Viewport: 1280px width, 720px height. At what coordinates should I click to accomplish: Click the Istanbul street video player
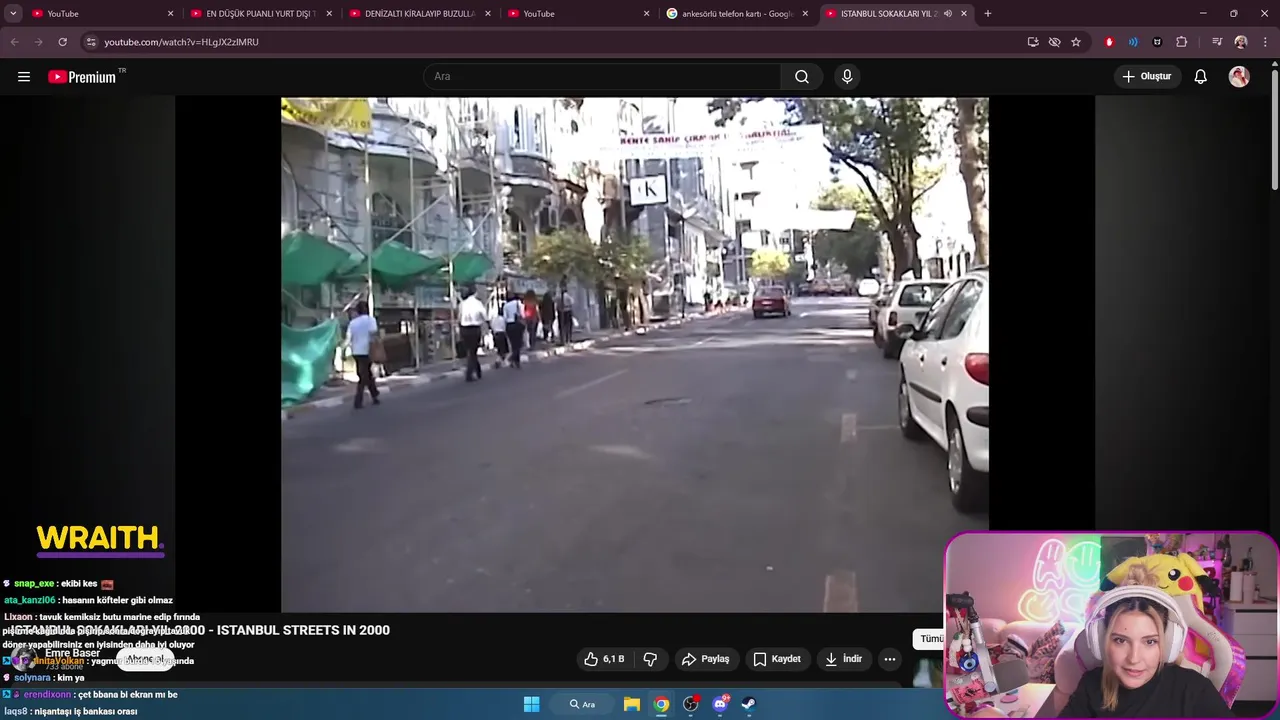point(635,354)
